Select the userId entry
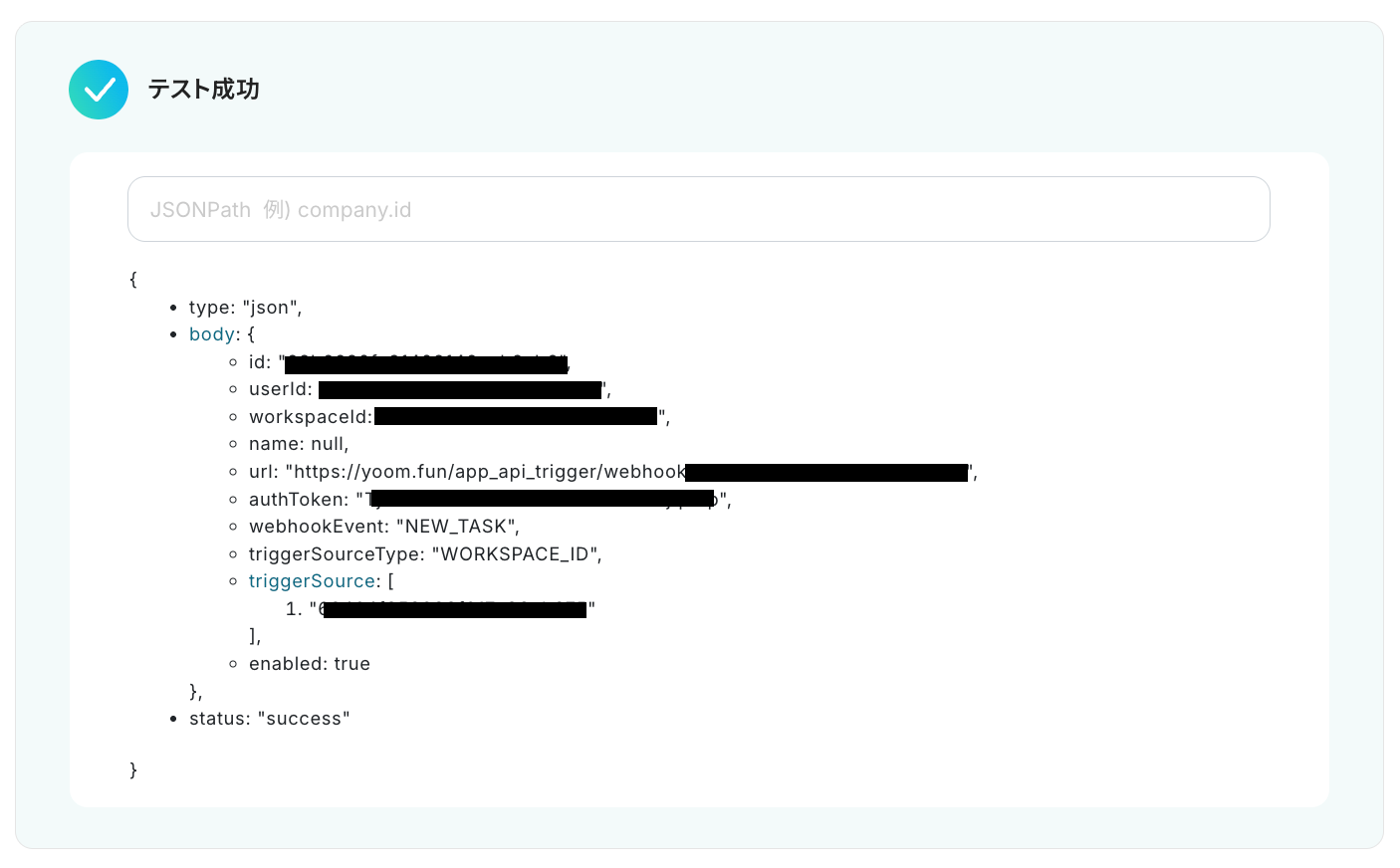The height and width of the screenshot is (868, 1400). click(430, 389)
